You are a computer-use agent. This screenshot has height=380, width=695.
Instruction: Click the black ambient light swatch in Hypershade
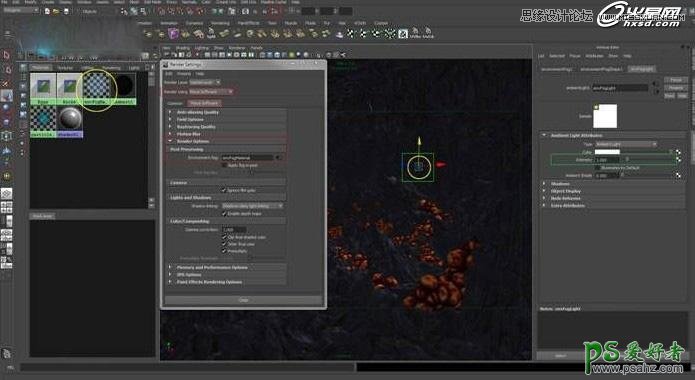tap(123, 86)
